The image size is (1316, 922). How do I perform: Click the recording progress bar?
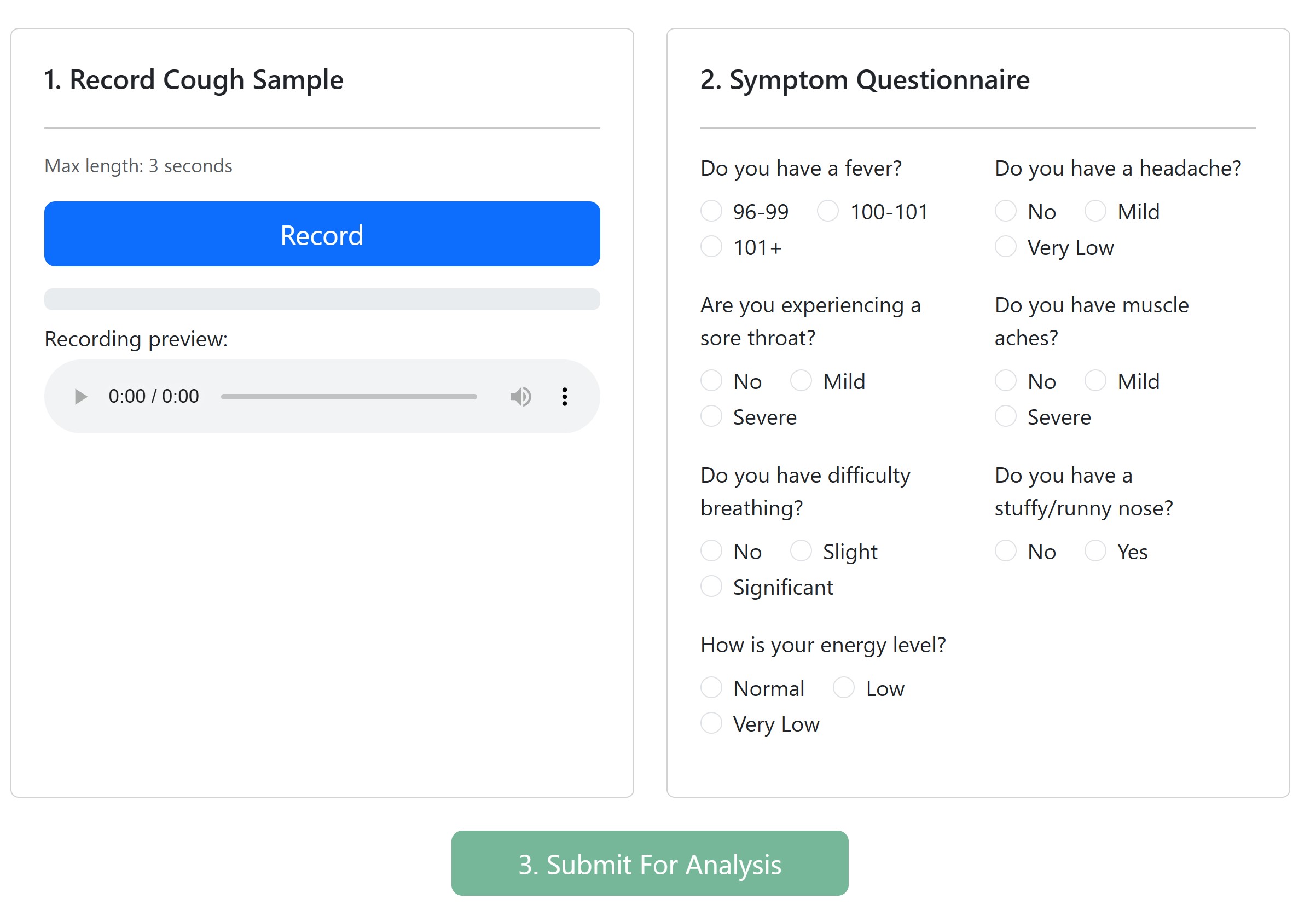coord(322,299)
